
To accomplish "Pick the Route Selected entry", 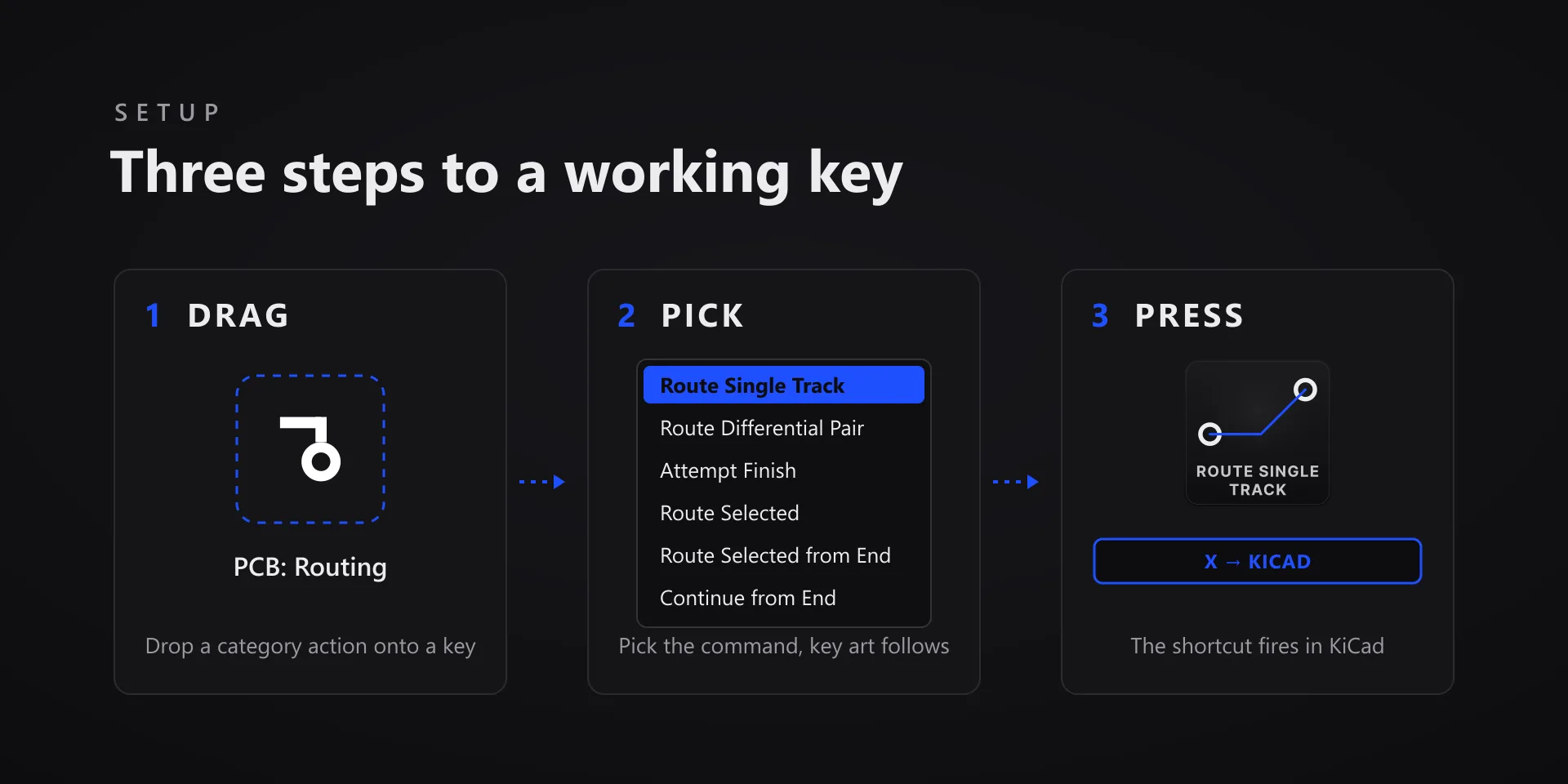I will click(x=784, y=513).
